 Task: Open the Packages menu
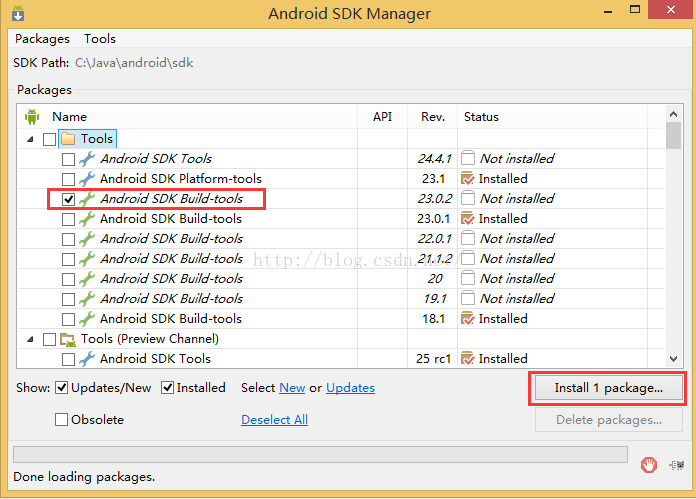click(x=43, y=39)
